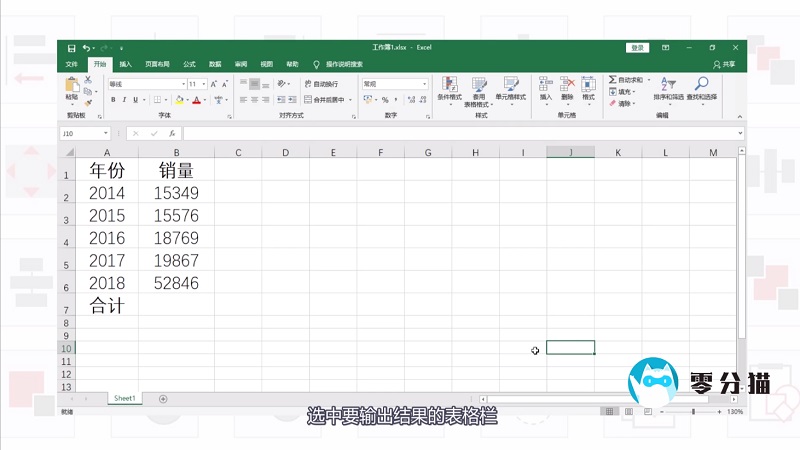Click the red font color swatch
The width and height of the screenshot is (800, 450).
197,100
